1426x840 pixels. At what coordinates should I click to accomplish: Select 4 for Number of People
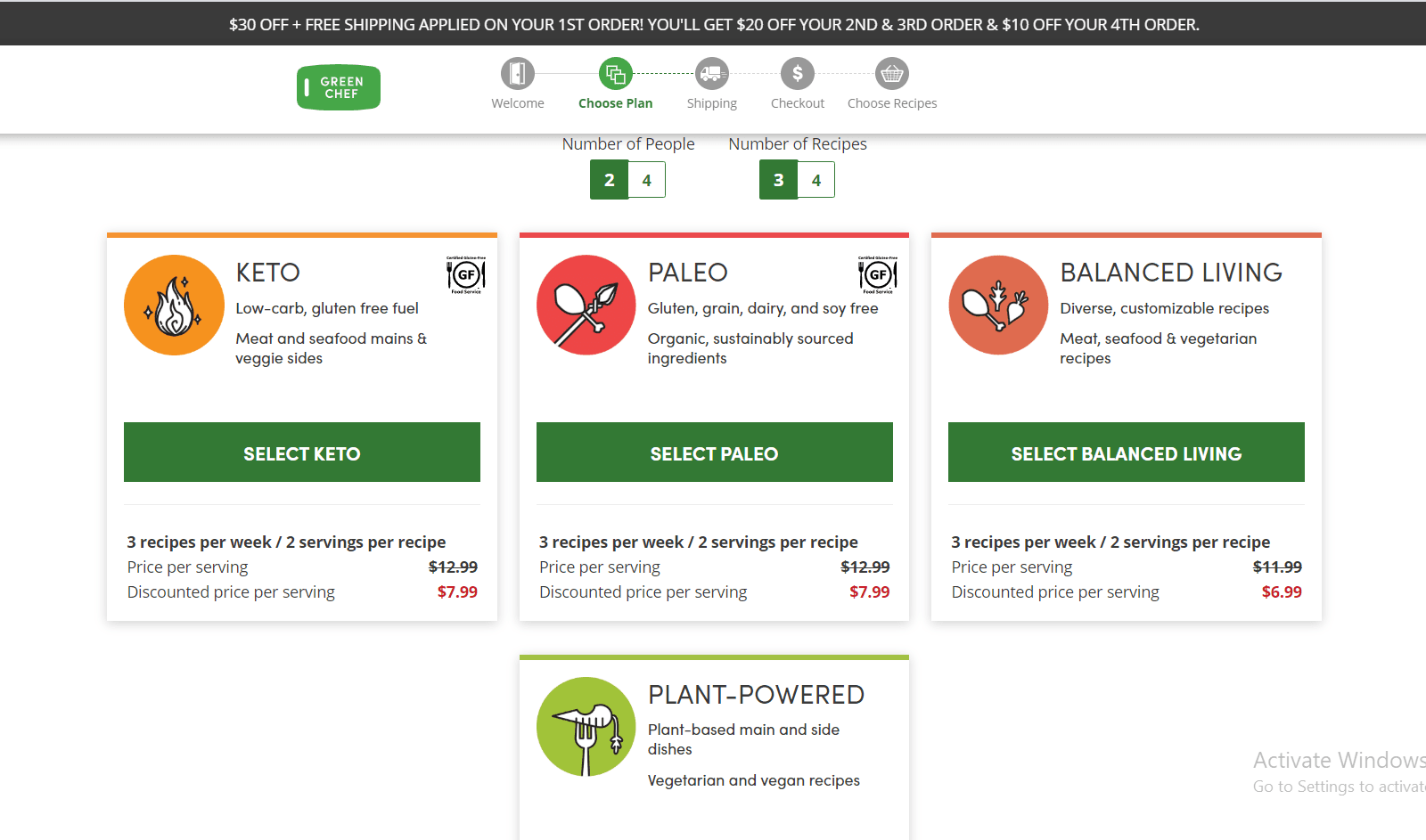[647, 180]
